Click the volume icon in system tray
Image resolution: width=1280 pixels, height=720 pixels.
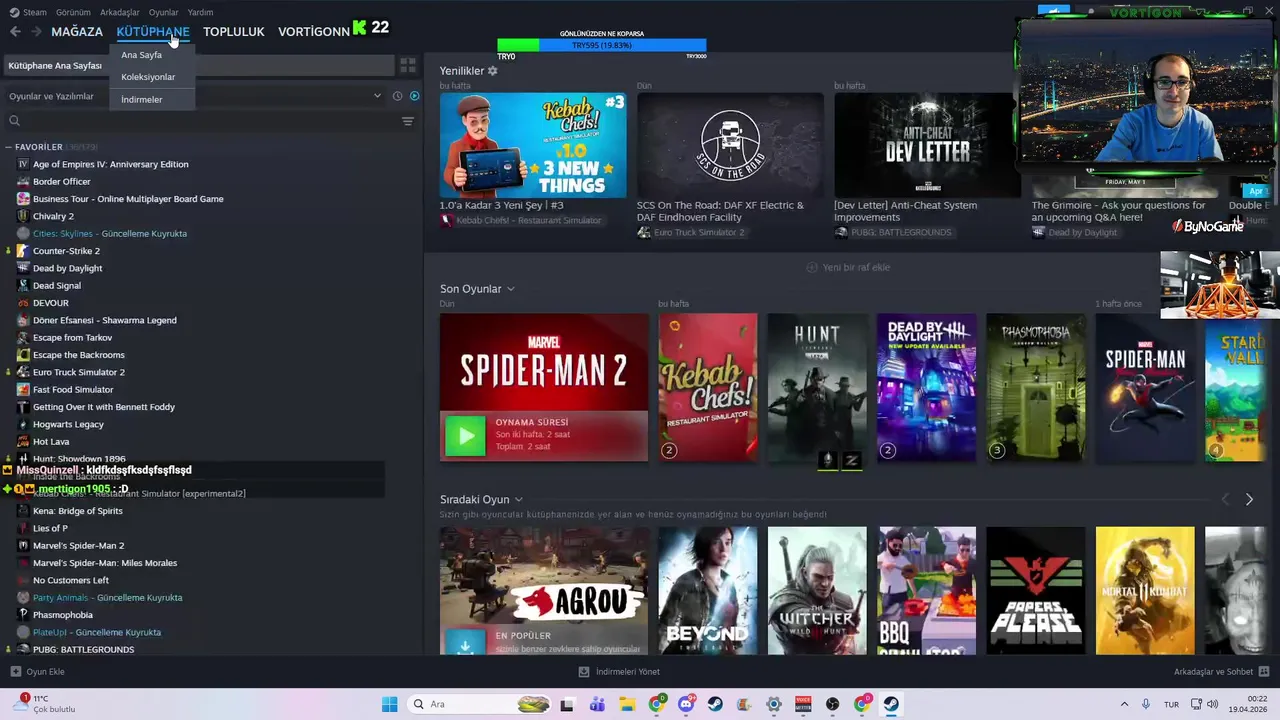click(x=1213, y=704)
